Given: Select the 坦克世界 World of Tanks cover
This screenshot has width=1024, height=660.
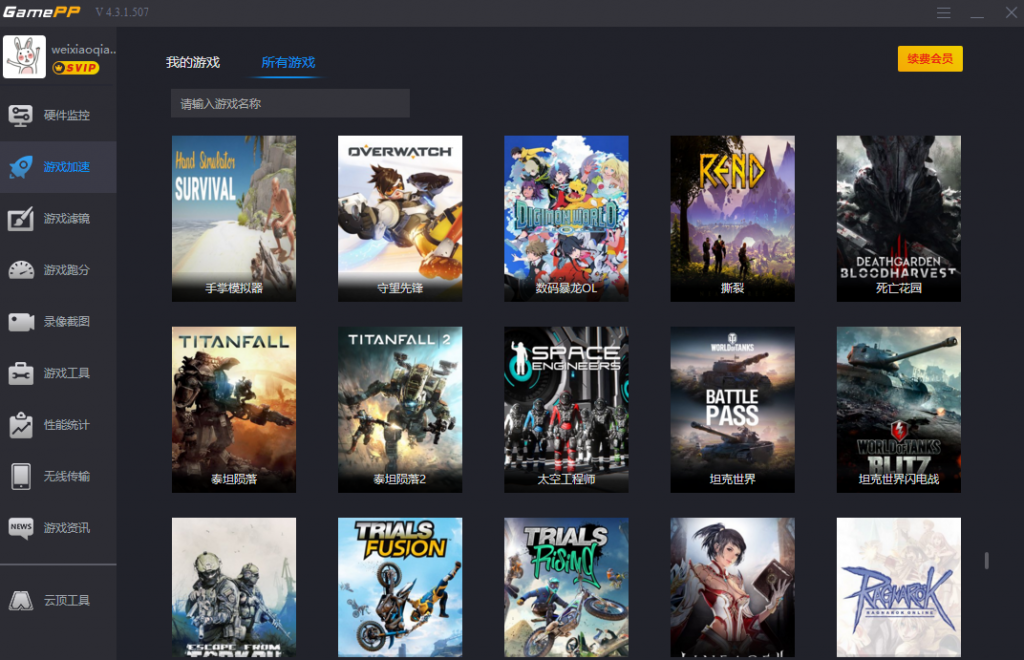Looking at the screenshot, I should point(732,410).
